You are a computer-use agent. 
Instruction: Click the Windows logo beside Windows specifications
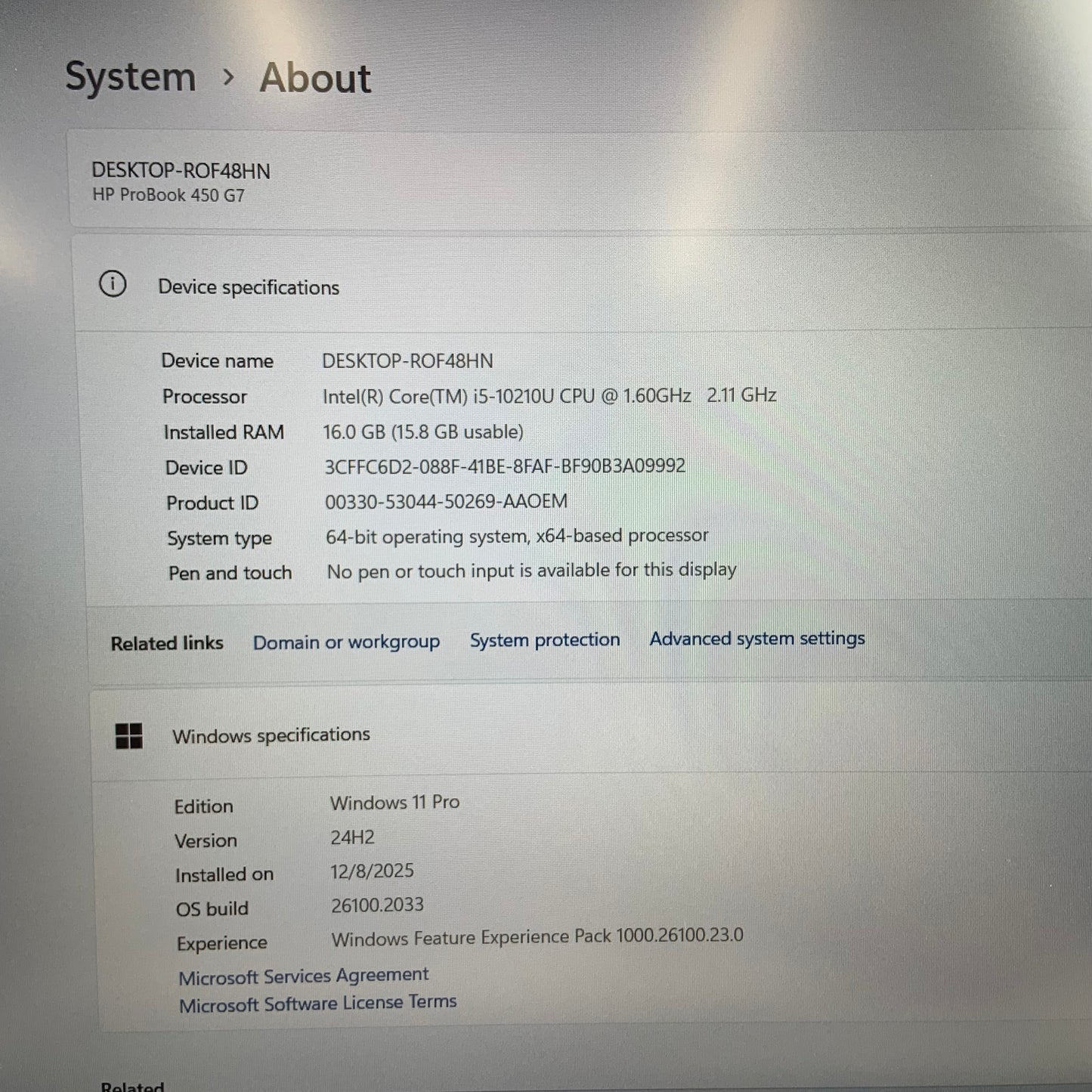click(129, 735)
